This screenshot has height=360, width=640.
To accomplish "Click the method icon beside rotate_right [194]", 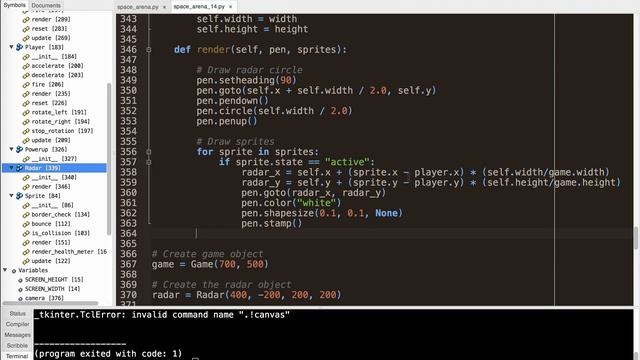I will coord(26,122).
